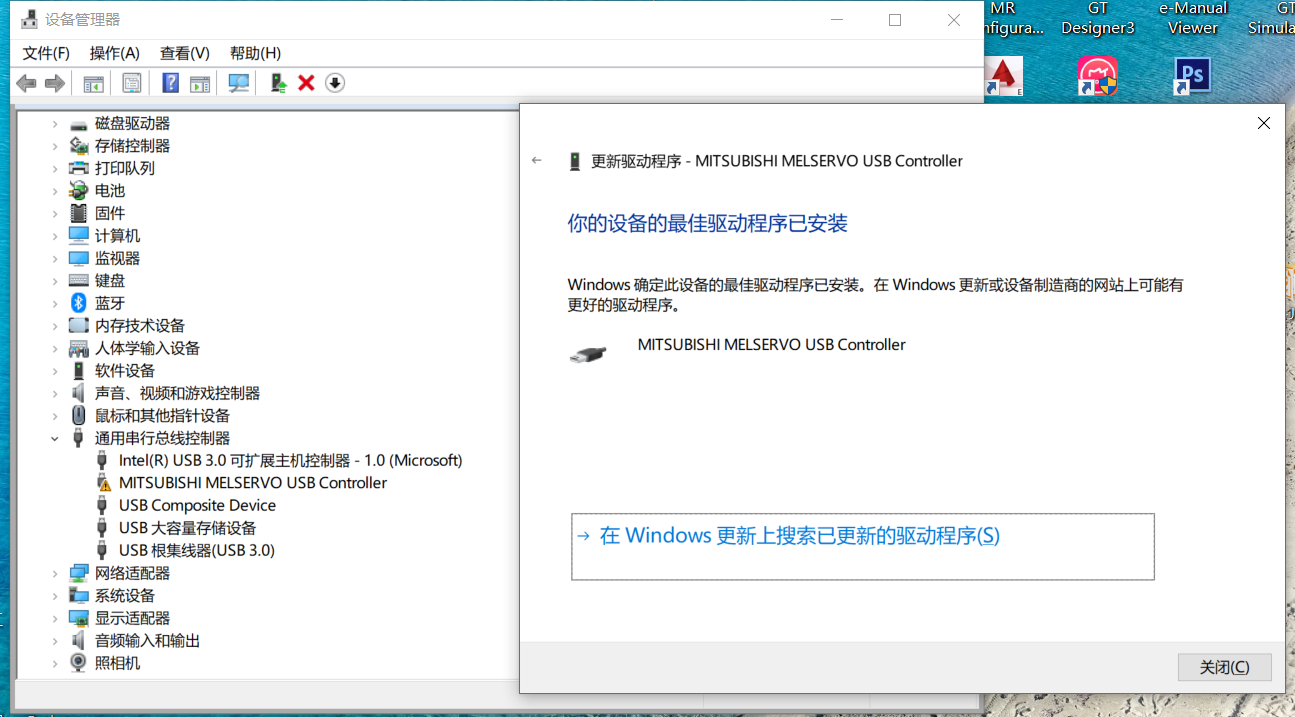
Task: Collapse the 通用串行总线控制器 node
Action: 56,438
